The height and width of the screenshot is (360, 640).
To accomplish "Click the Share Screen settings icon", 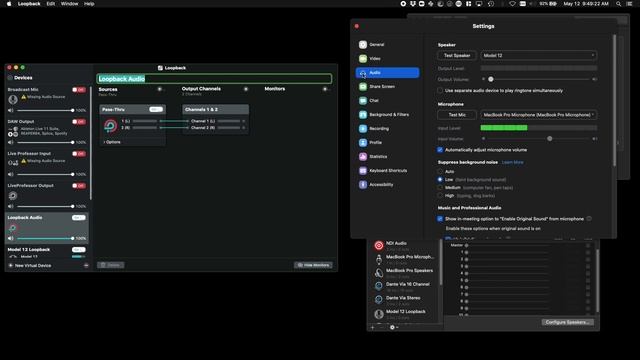I will click(363, 87).
